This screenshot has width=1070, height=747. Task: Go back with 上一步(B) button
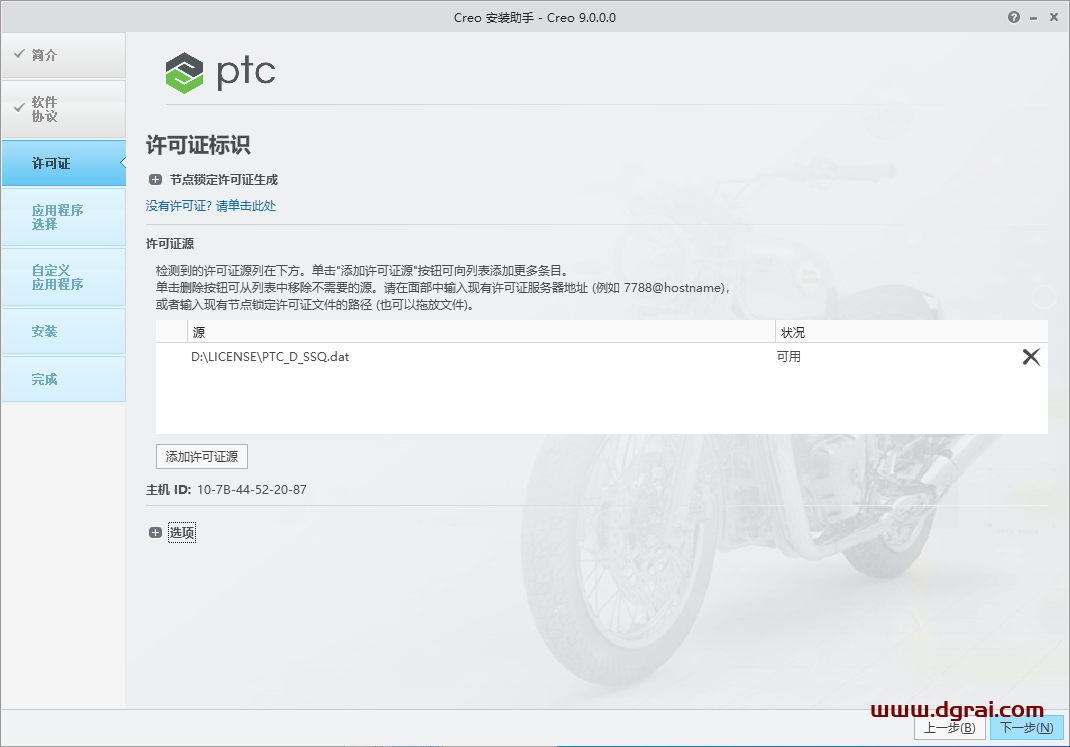point(949,728)
